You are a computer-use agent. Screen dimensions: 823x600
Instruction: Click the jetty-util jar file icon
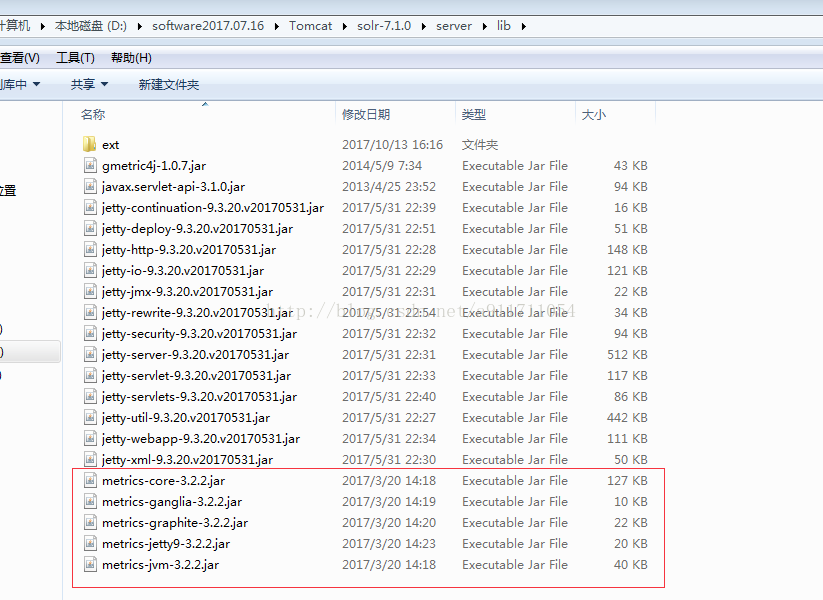coord(90,417)
